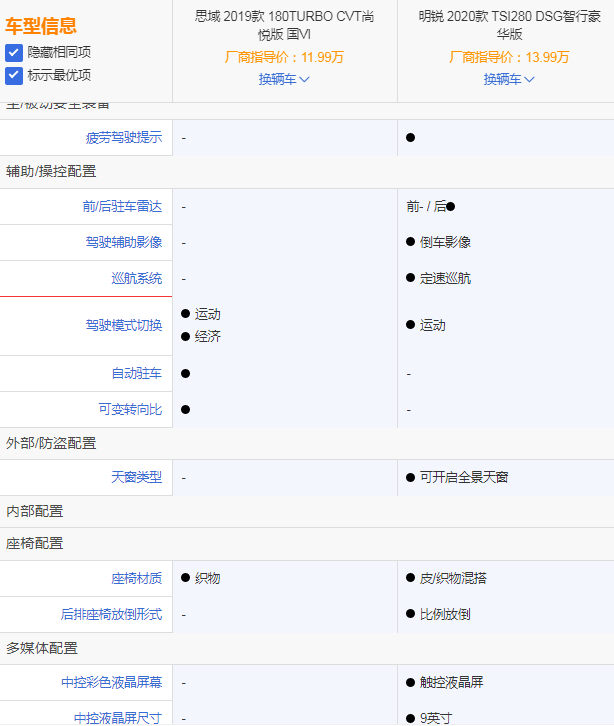
Task: Click the 外部/防盗配置 section header
Action: coord(51,443)
